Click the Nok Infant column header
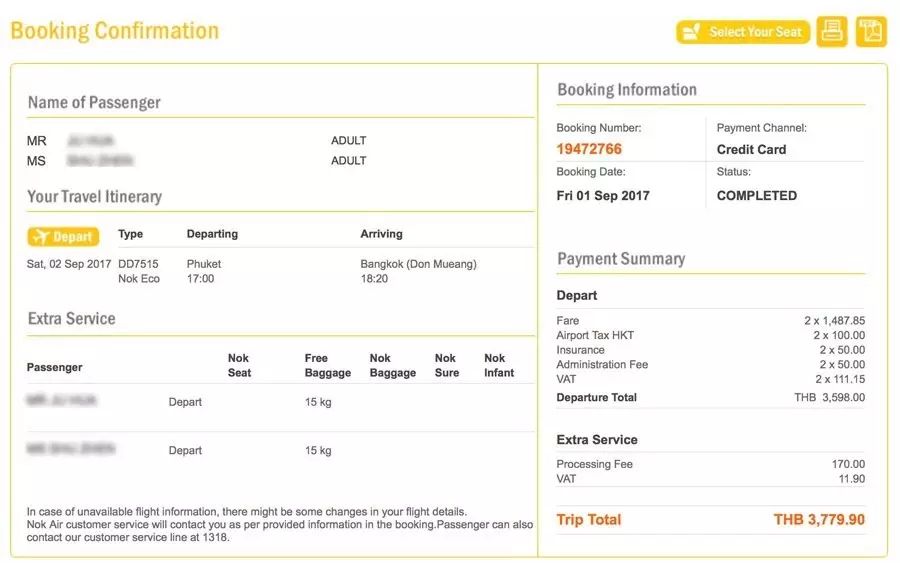This screenshot has width=900, height=563. click(498, 365)
